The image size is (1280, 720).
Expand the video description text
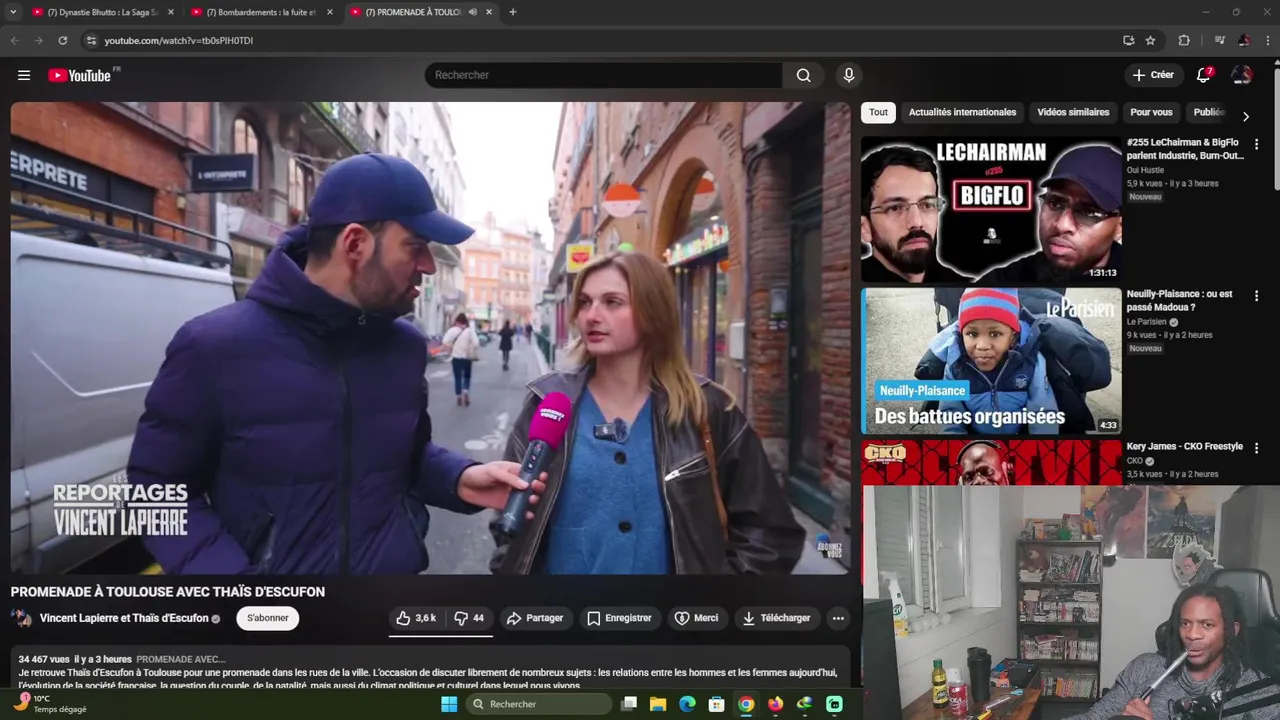[x=428, y=672]
